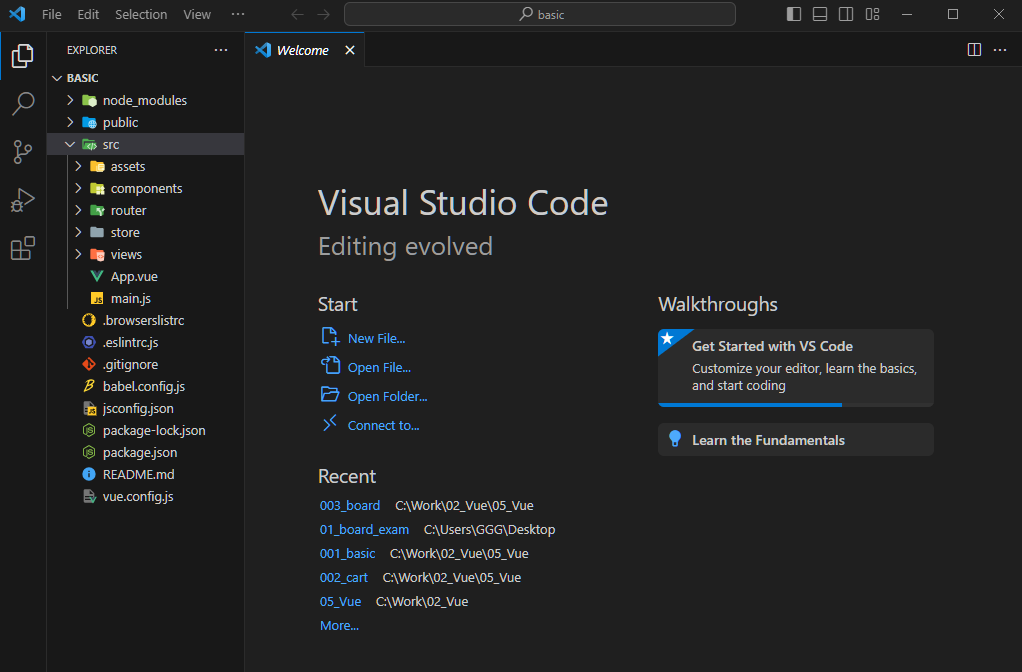Open the Extensions view
1022x672 pixels.
click(x=22, y=249)
